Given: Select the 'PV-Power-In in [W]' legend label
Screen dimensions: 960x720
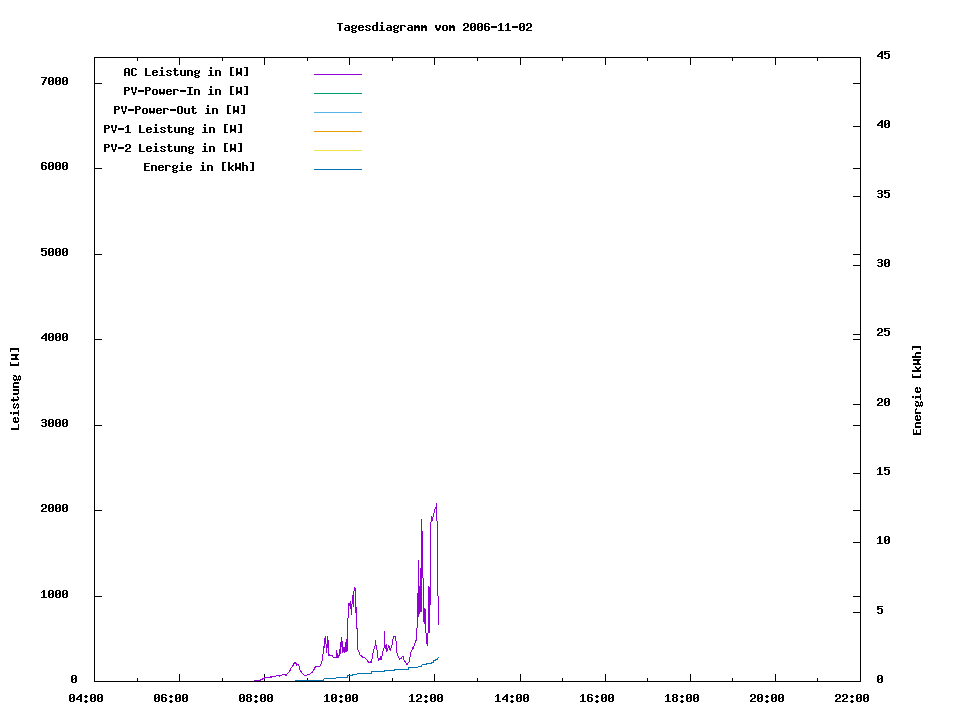Looking at the screenshot, I should (186, 91).
